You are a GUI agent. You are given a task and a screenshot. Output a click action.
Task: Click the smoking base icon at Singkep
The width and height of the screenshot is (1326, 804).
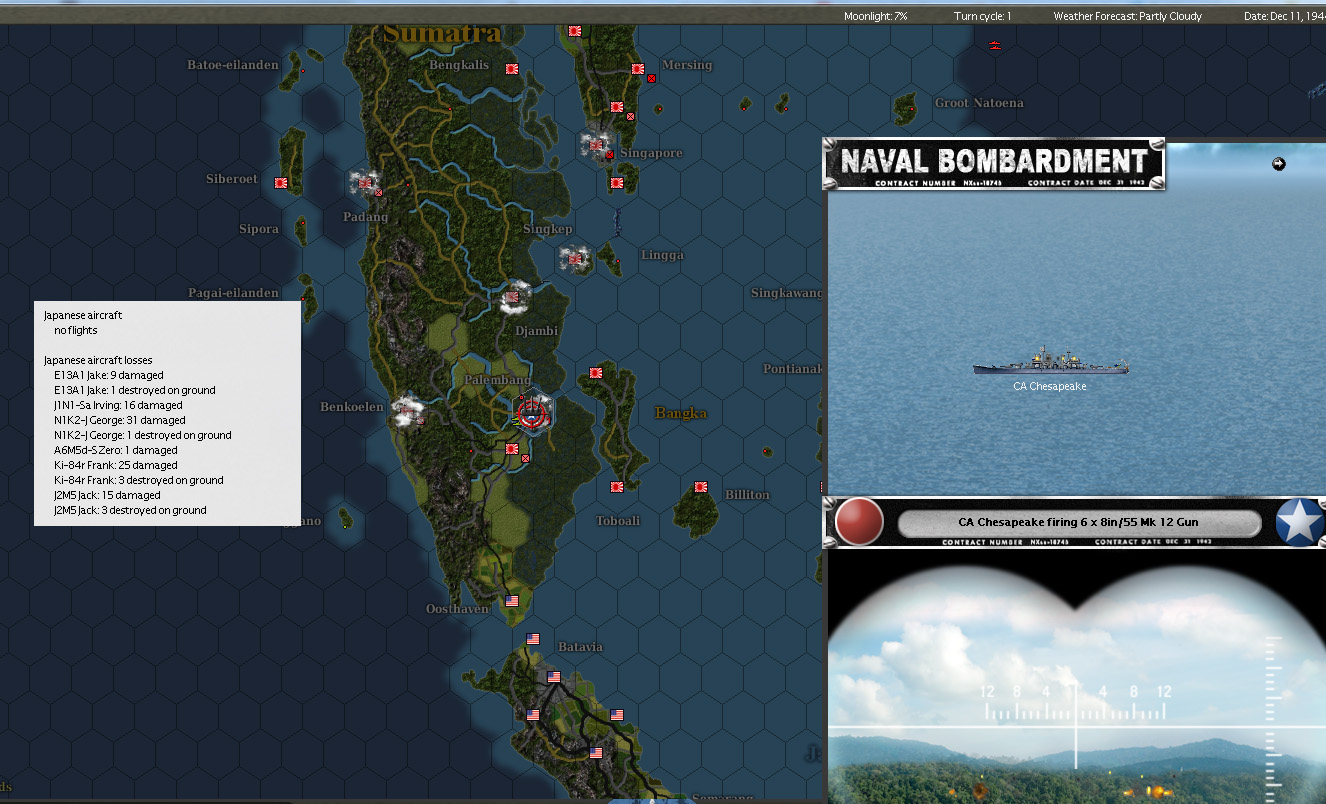pyautogui.click(x=576, y=259)
